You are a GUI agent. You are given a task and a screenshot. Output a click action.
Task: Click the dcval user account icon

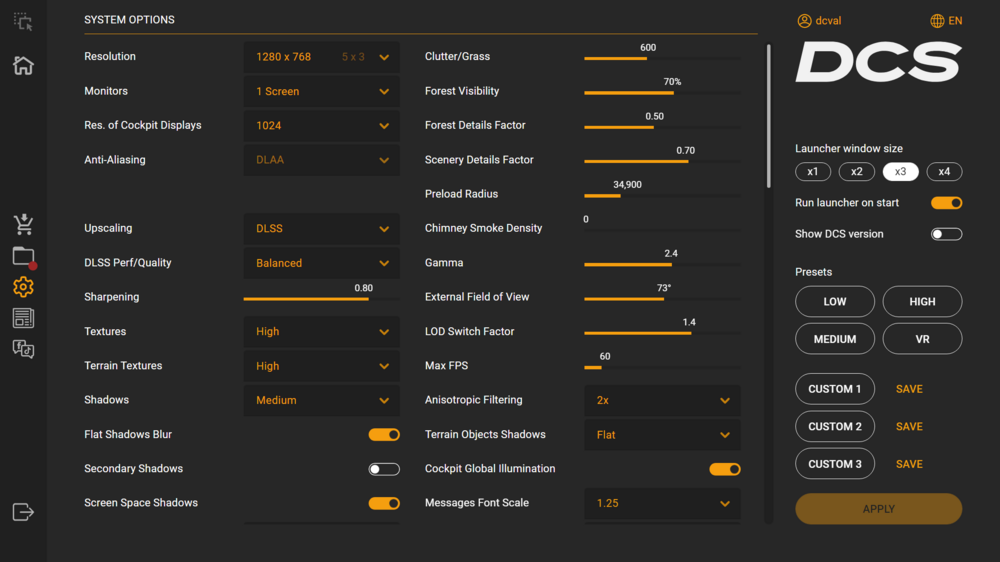coord(804,21)
